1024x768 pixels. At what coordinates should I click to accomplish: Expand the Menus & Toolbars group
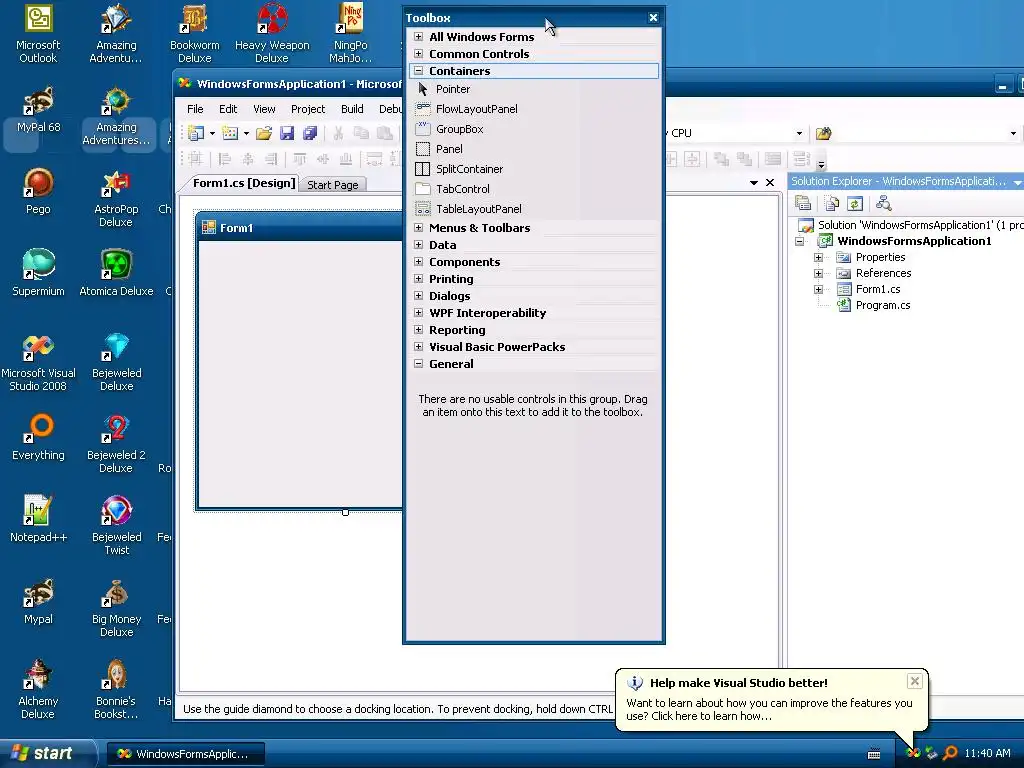click(419, 228)
